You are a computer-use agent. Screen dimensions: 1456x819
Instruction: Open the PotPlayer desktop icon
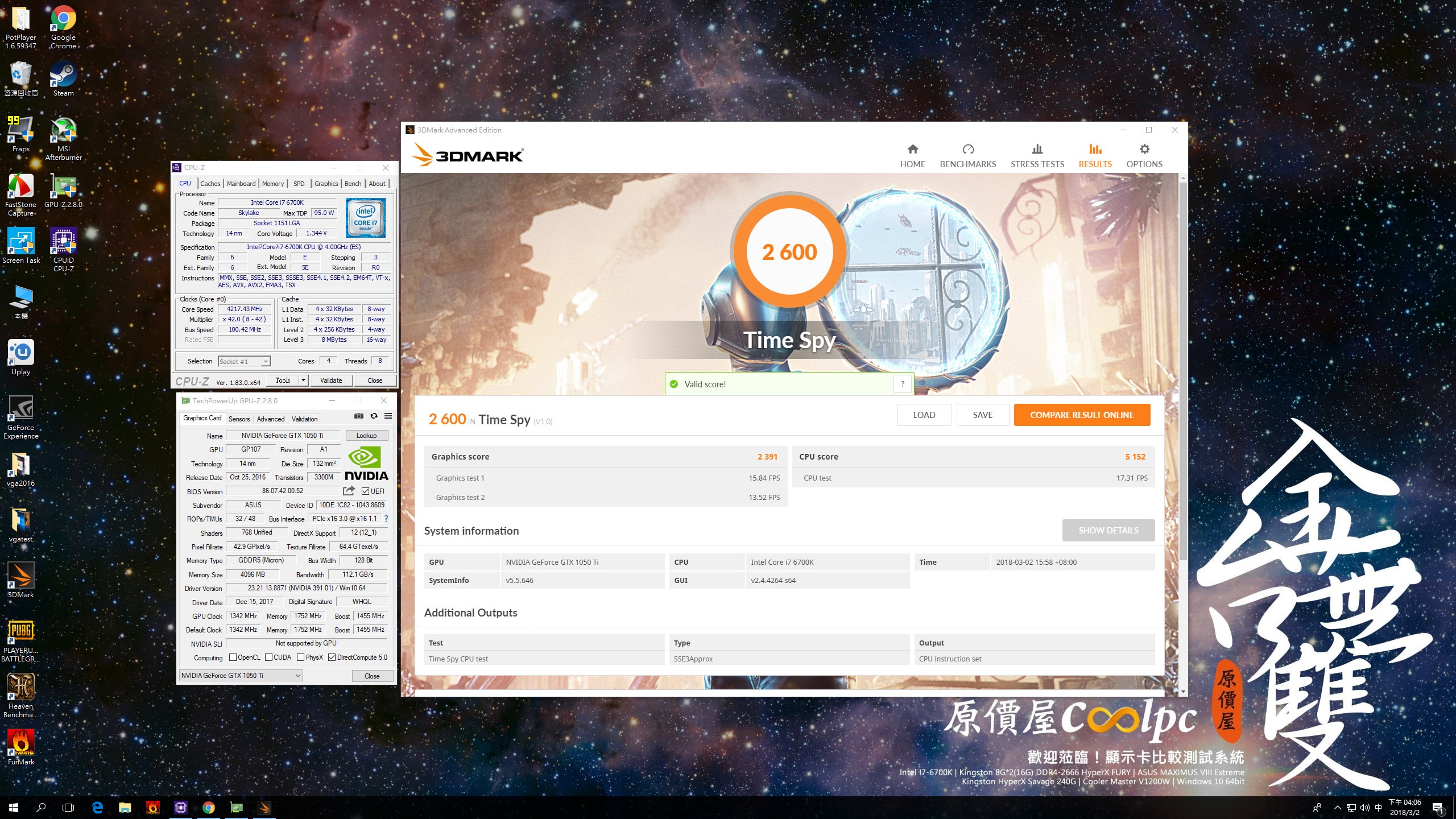pos(21,27)
